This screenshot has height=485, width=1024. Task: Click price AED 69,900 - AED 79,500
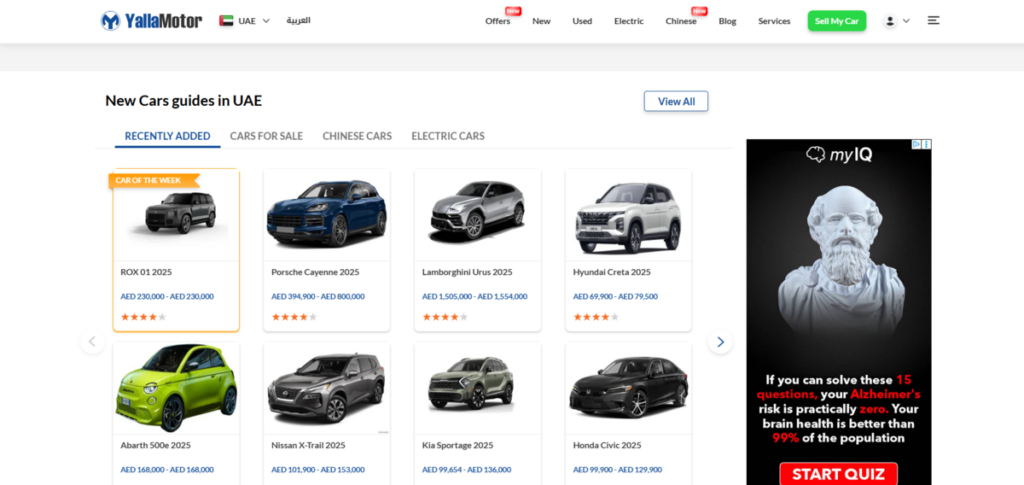(615, 296)
